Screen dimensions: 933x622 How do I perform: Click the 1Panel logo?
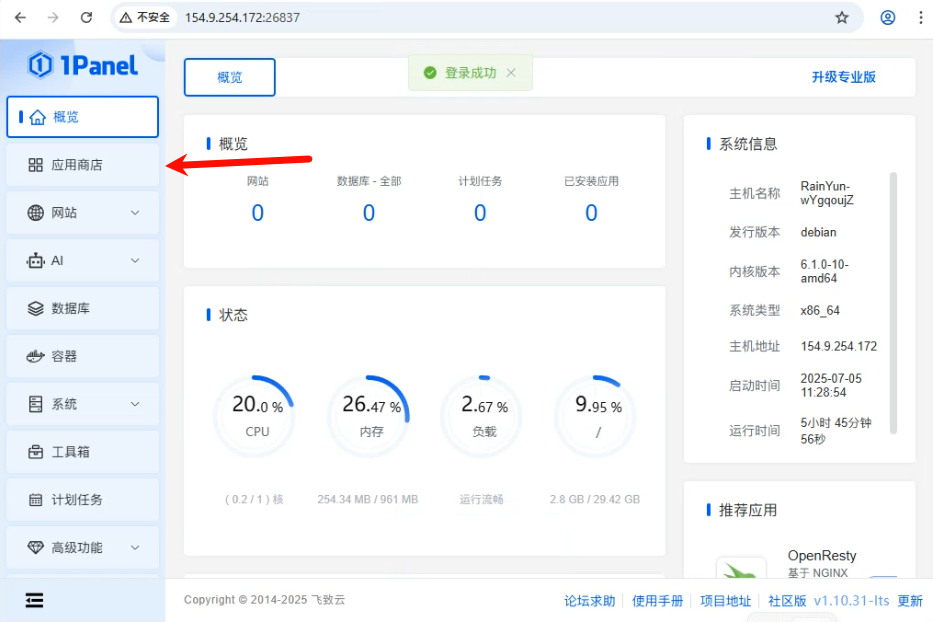(83, 65)
